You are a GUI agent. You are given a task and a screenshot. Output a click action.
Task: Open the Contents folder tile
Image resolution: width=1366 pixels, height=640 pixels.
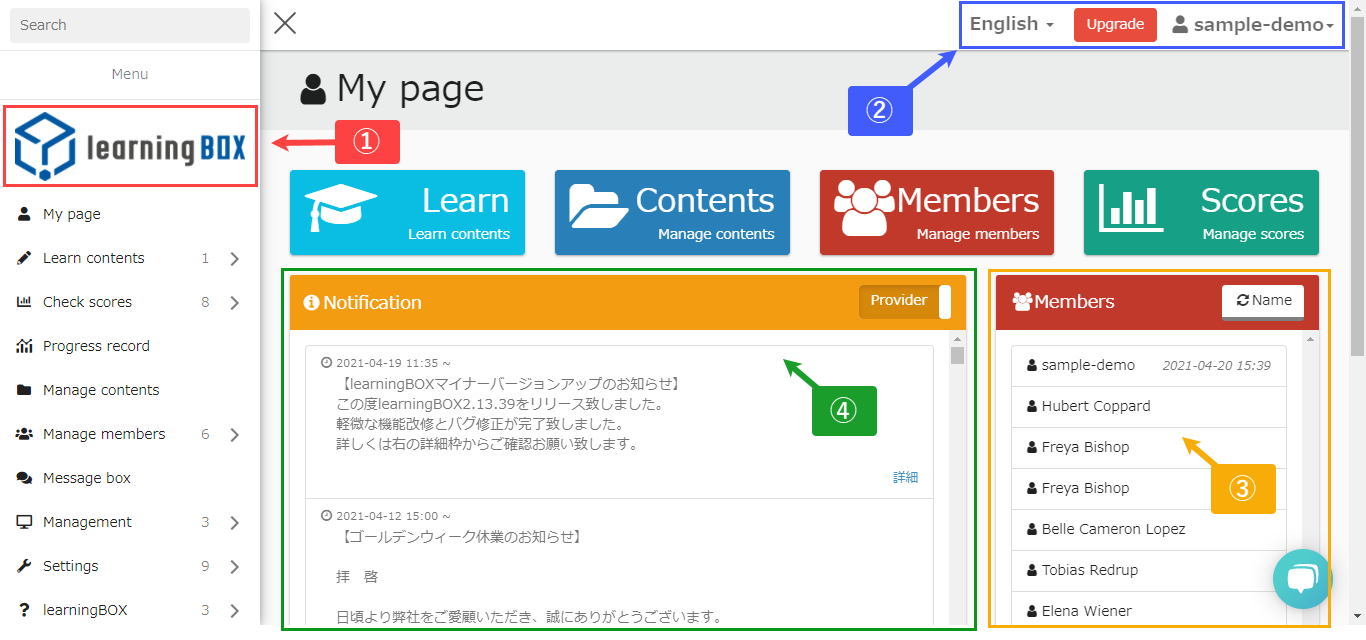(672, 212)
